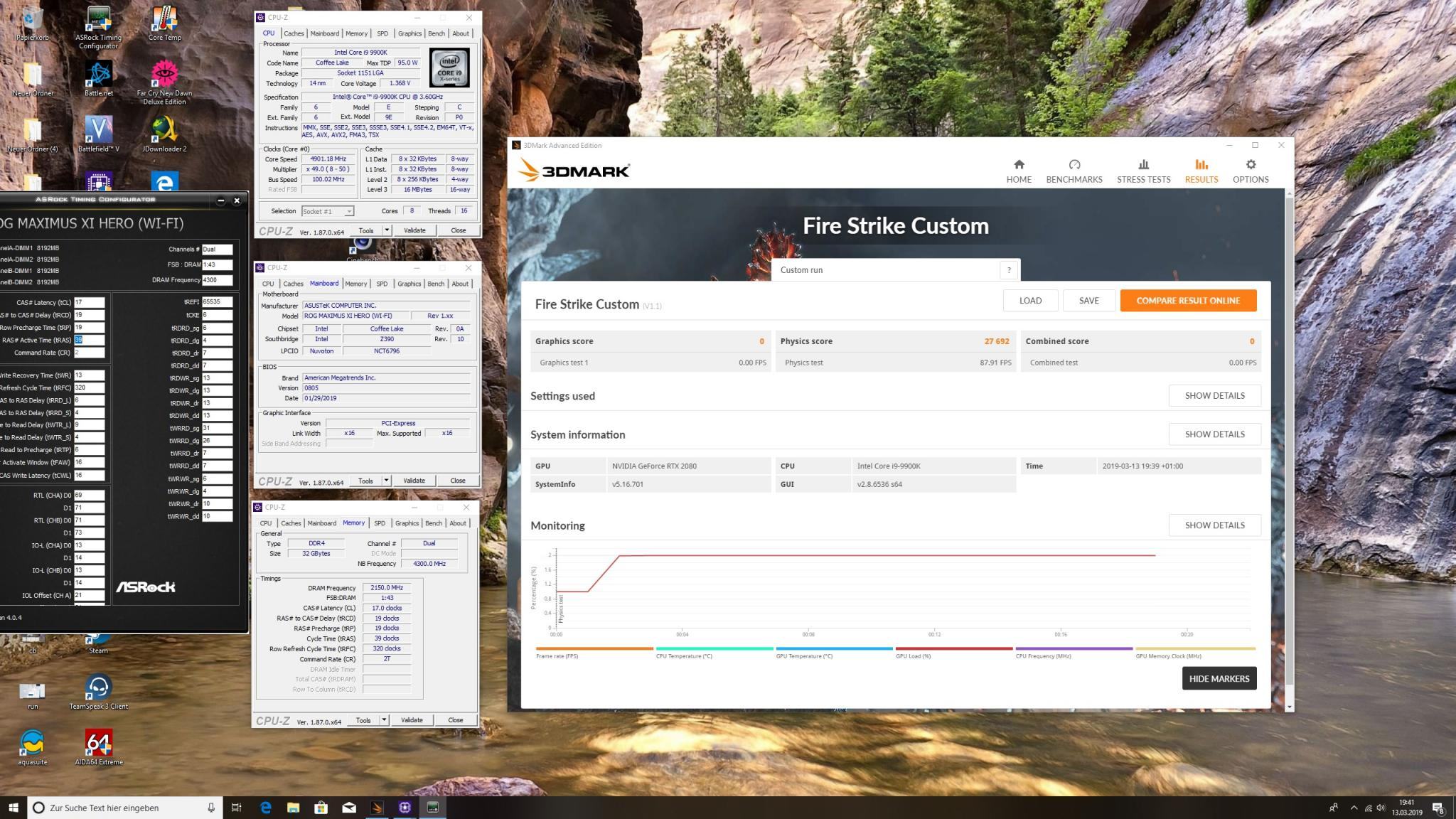Open aquasuite desktop icon
Image resolution: width=1456 pixels, height=819 pixels.
pyautogui.click(x=32, y=747)
